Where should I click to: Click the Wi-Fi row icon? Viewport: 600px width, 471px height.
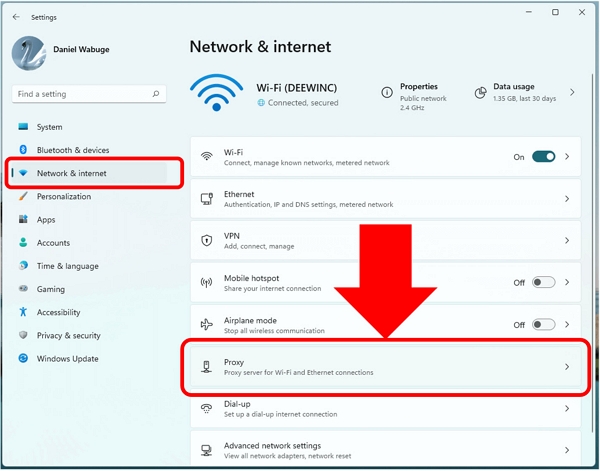pyautogui.click(x=207, y=156)
